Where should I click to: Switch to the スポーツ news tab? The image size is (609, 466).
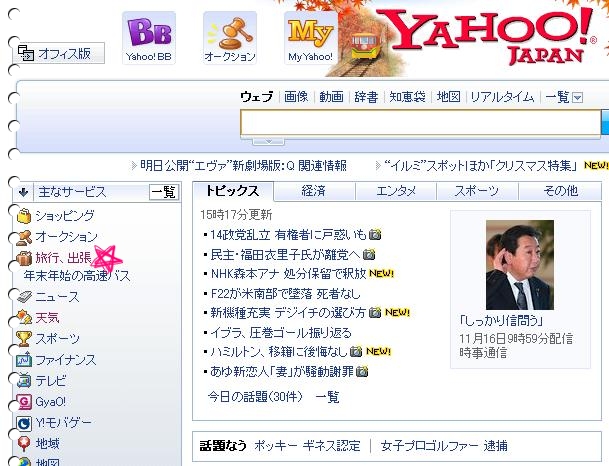(x=477, y=191)
